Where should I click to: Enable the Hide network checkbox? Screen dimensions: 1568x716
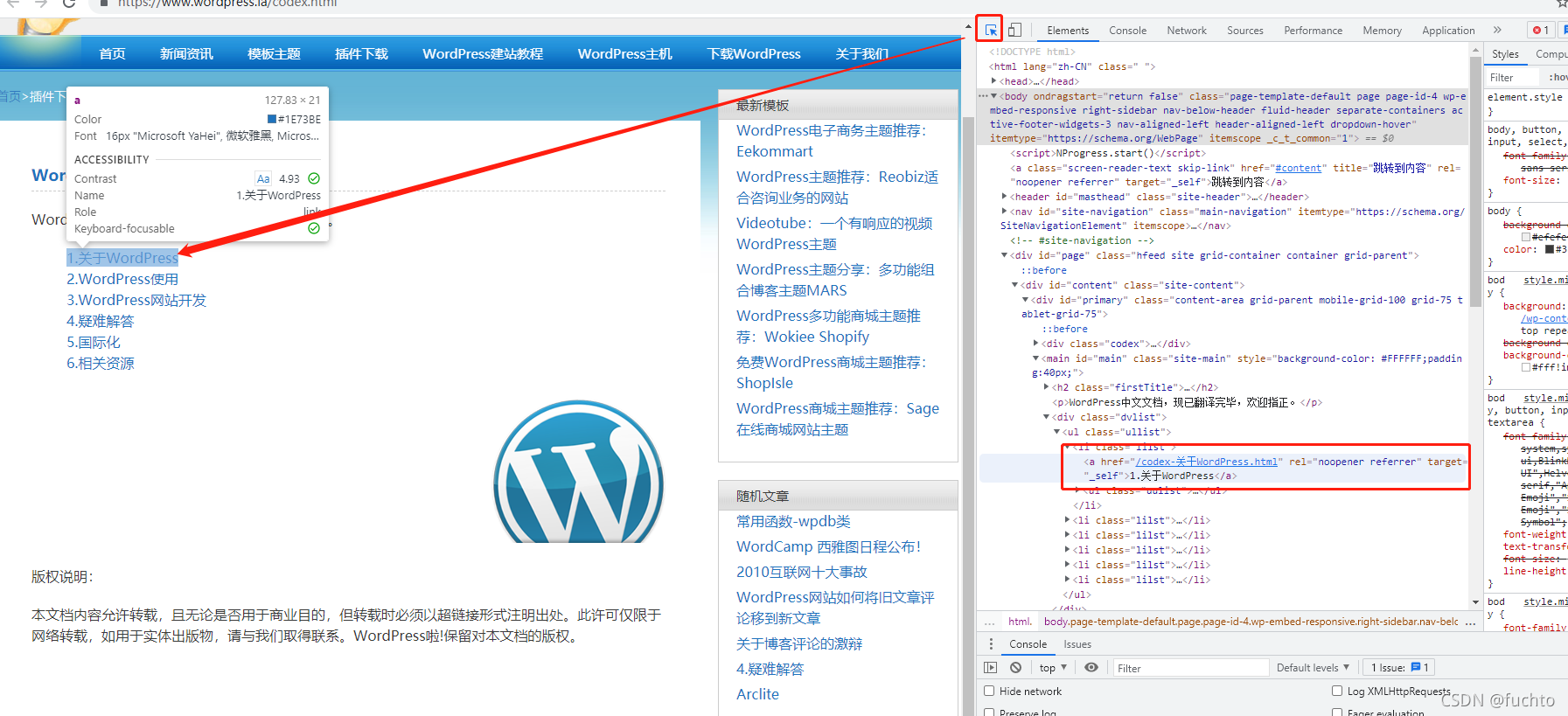pyautogui.click(x=990, y=691)
